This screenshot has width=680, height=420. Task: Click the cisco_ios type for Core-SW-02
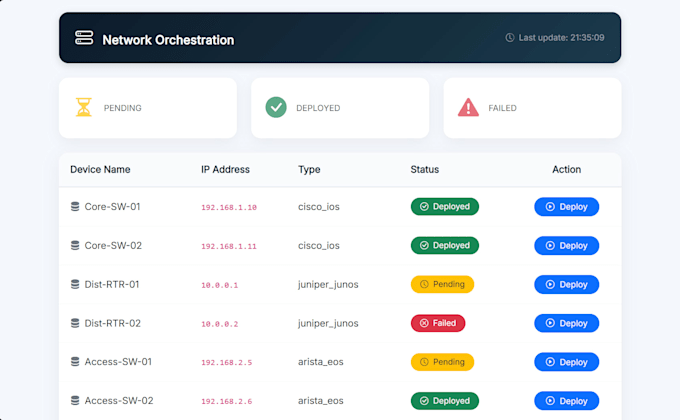coord(319,246)
